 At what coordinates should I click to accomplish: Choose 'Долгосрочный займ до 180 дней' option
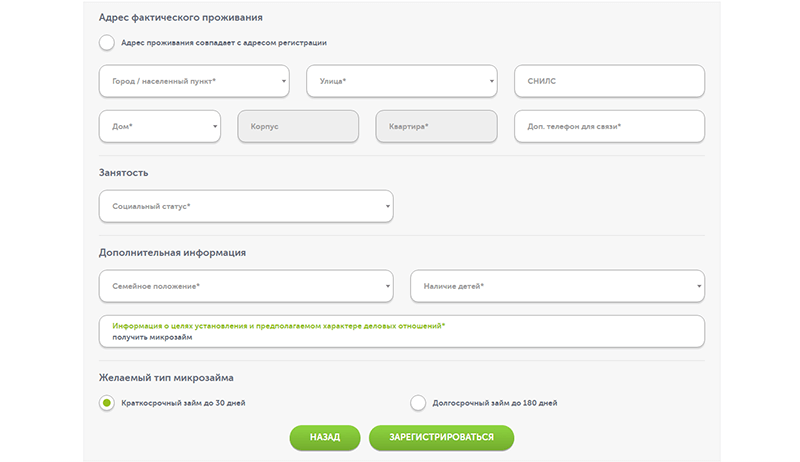click(x=418, y=403)
